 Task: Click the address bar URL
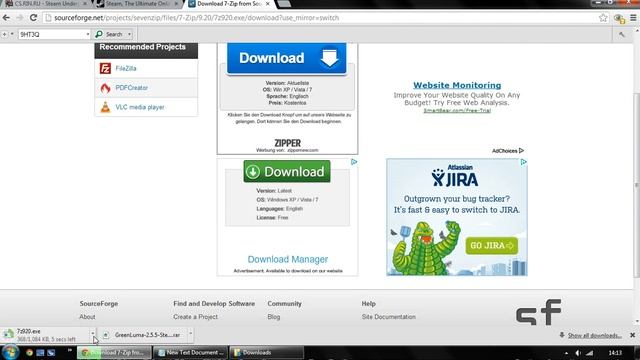point(196,18)
